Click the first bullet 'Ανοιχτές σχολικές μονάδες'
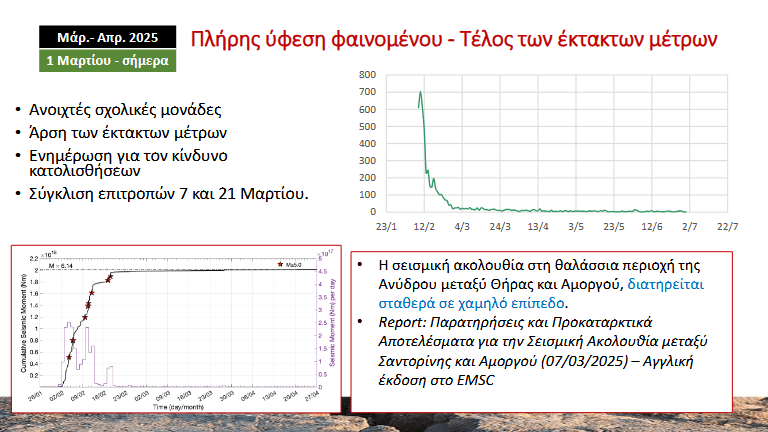768x432 pixels. click(x=128, y=109)
